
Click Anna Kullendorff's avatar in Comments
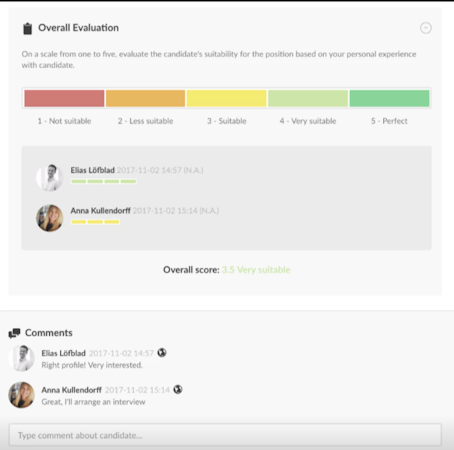click(x=22, y=395)
